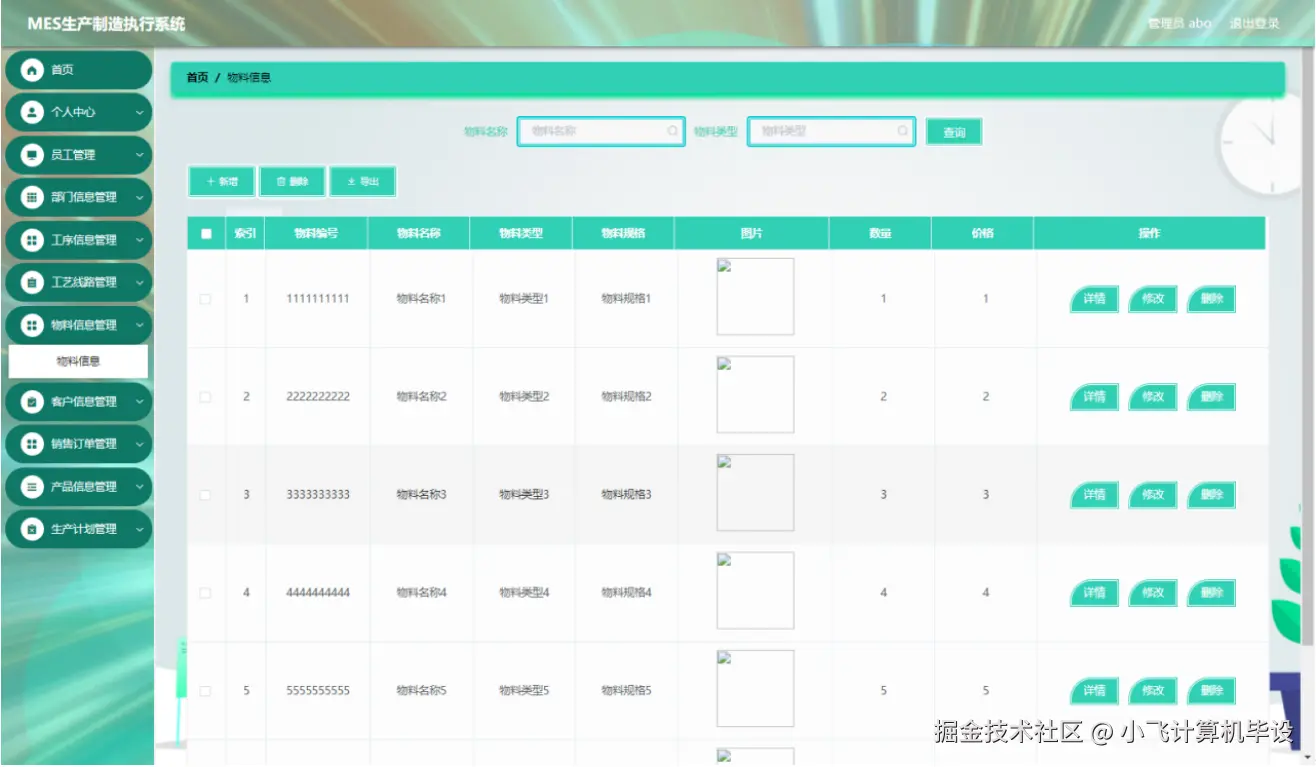Open the 首页 sidebar menu item

coord(79,70)
